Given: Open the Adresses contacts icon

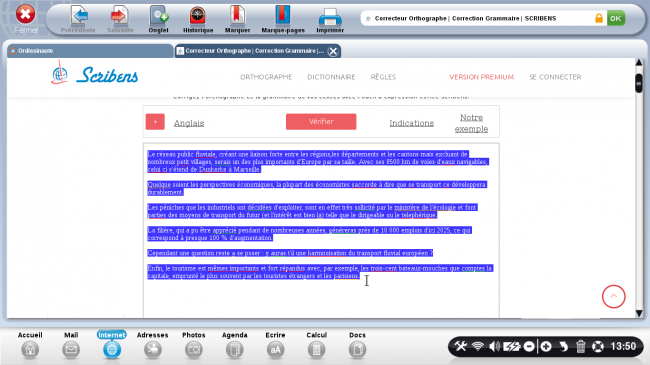Looking at the screenshot, I should click(153, 350).
